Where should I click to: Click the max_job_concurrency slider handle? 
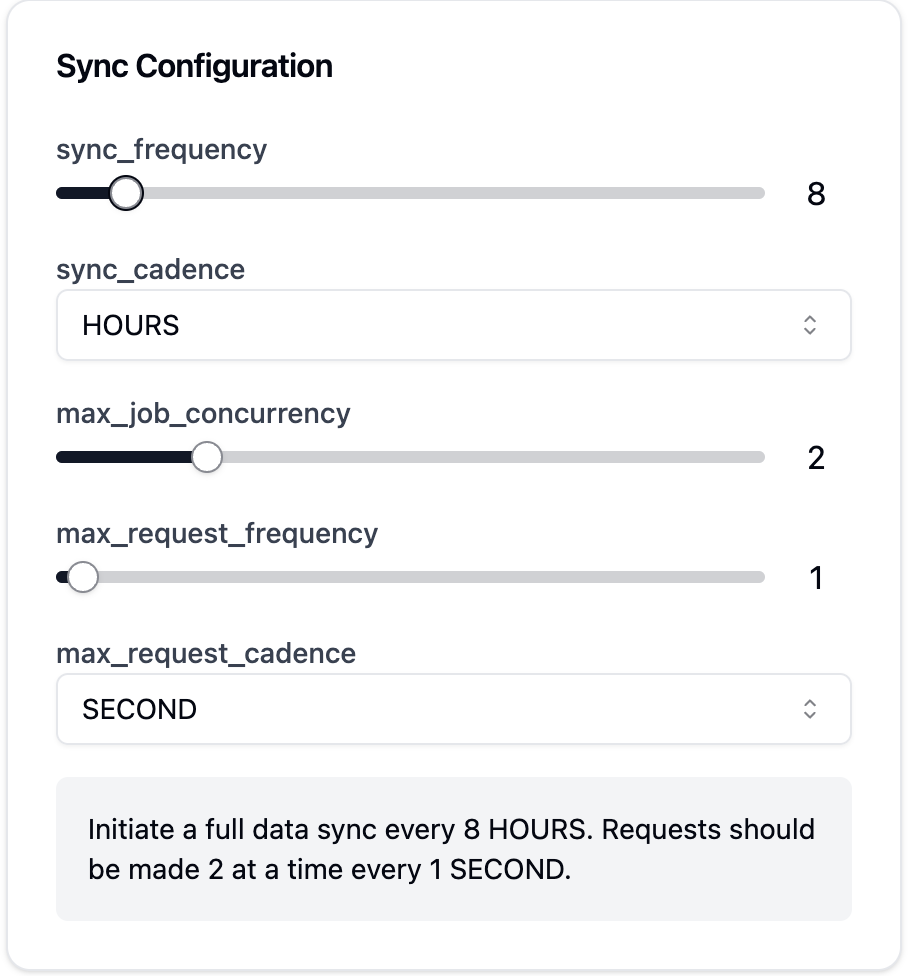pyautogui.click(x=207, y=457)
